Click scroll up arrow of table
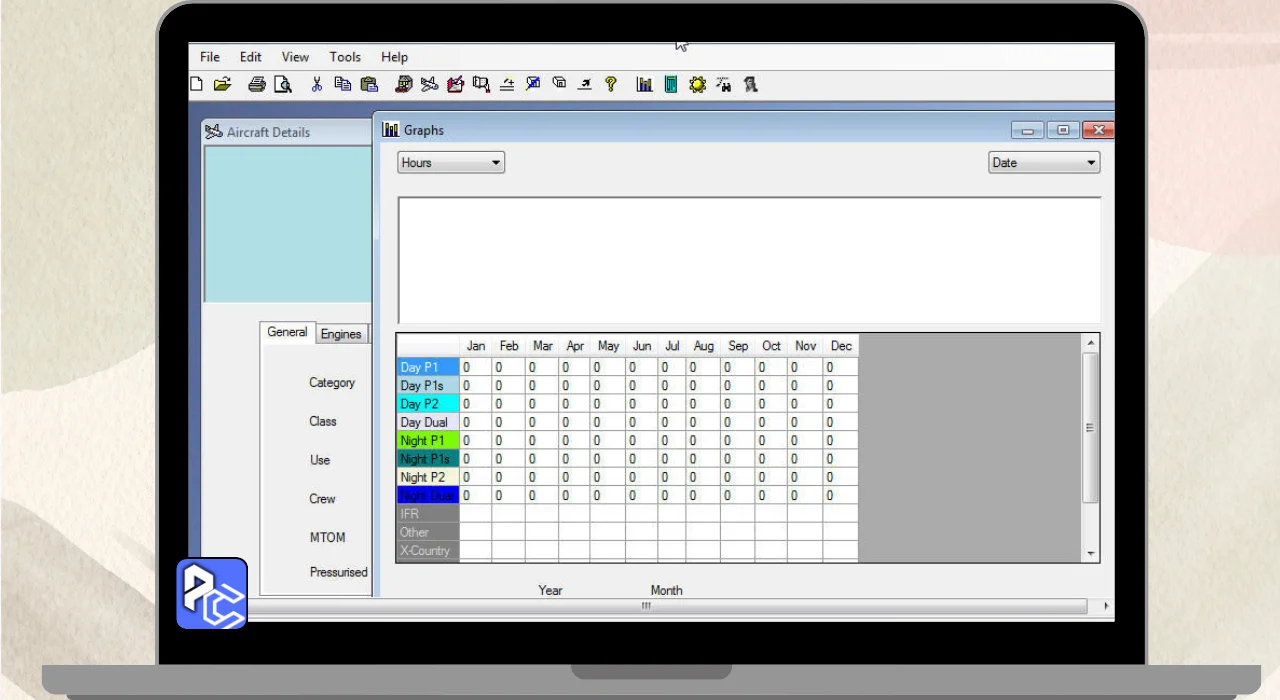Screen dimensions: 1280x700 coord(1090,343)
